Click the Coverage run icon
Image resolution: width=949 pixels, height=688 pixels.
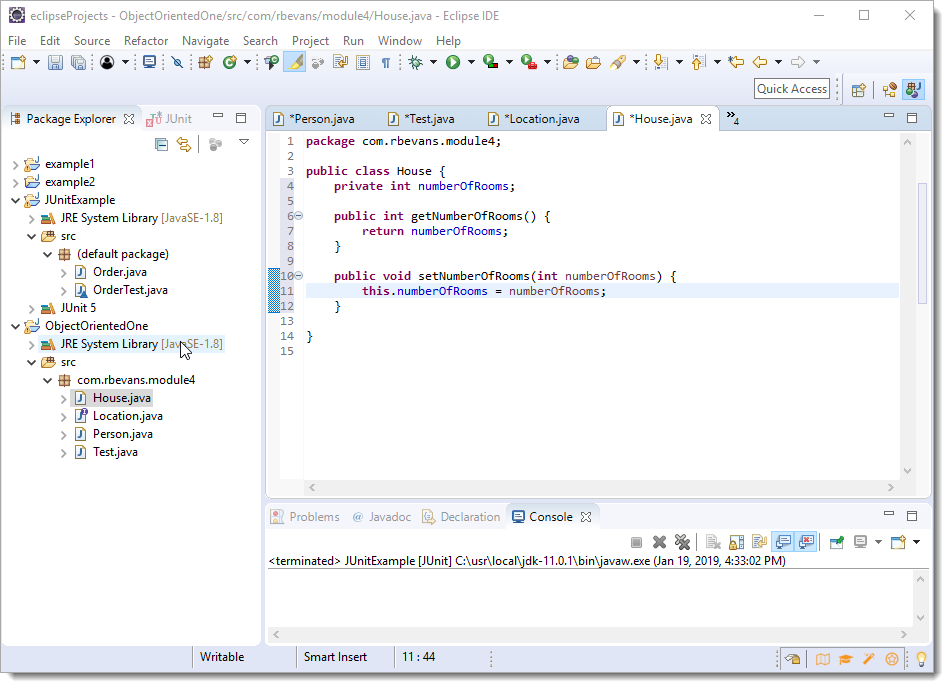[x=490, y=62]
